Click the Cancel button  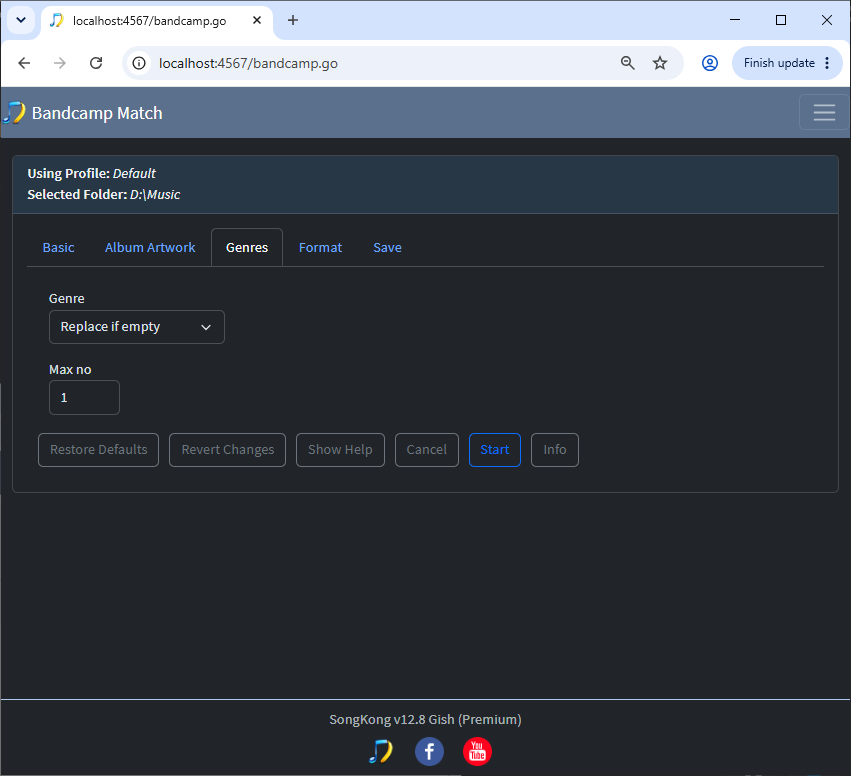pos(427,450)
